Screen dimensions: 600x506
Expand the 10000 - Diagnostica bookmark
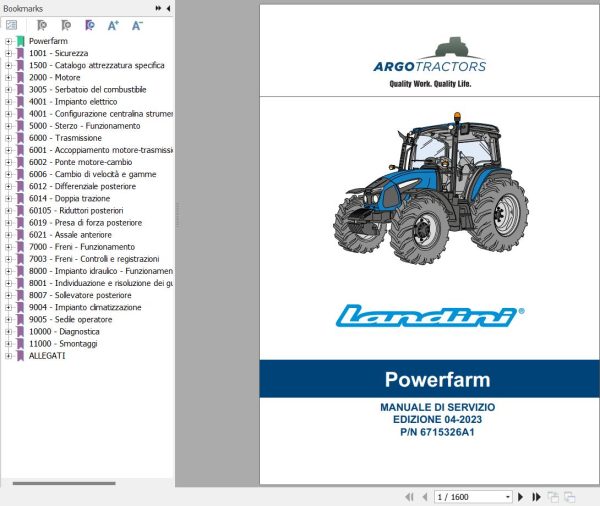pyautogui.click(x=8, y=331)
